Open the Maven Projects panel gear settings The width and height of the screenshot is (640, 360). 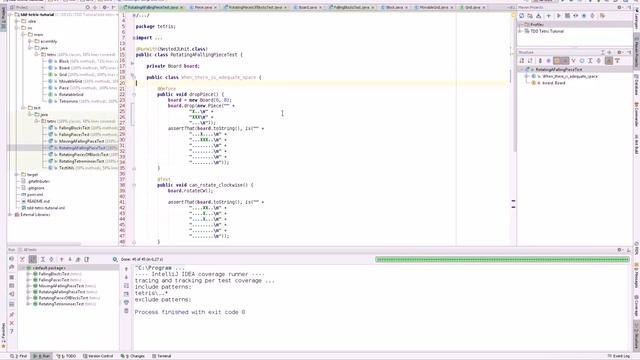620,7
